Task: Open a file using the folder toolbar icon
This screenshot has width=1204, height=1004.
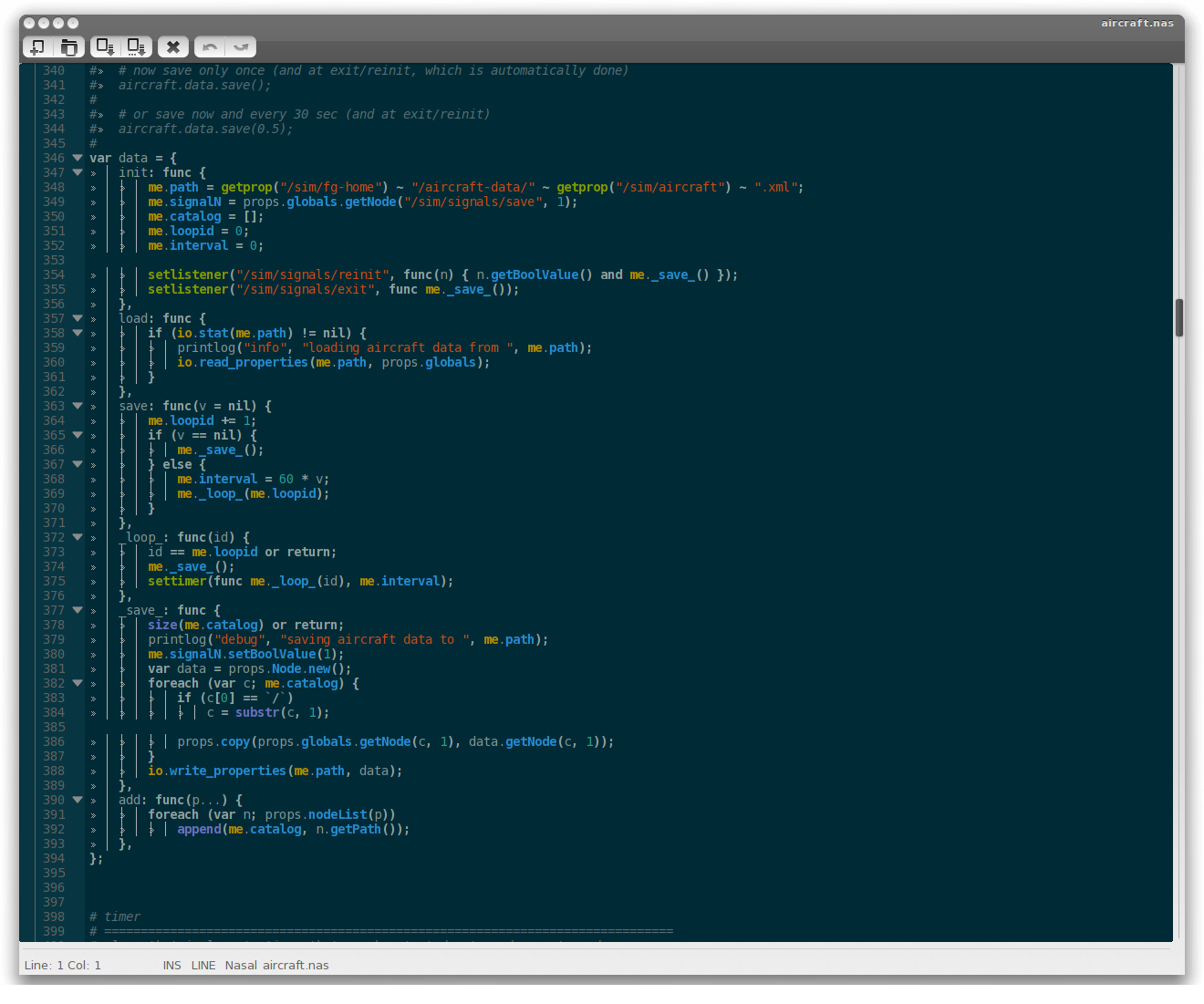Action: point(69,47)
